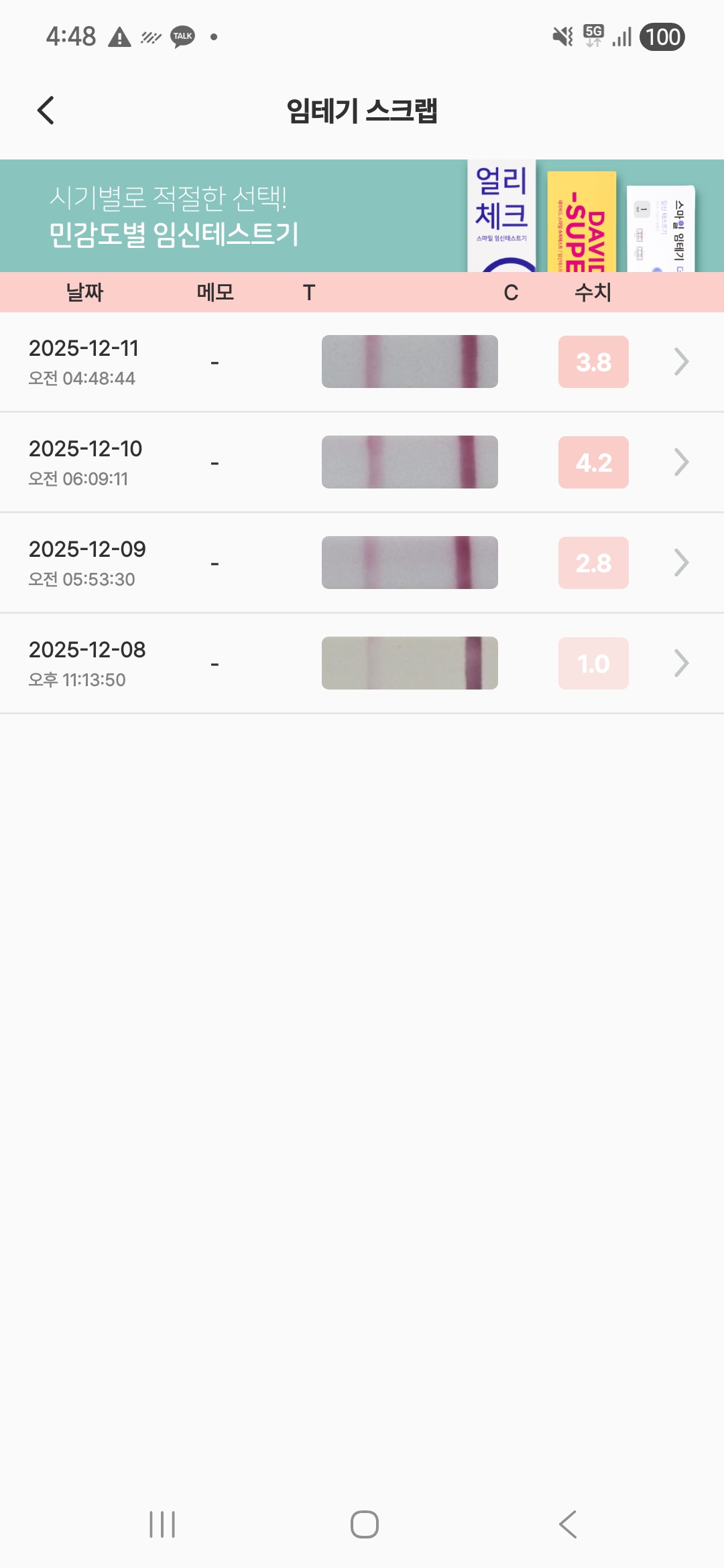Tap the 3.8 value badge
The image size is (724, 1568).
click(593, 362)
